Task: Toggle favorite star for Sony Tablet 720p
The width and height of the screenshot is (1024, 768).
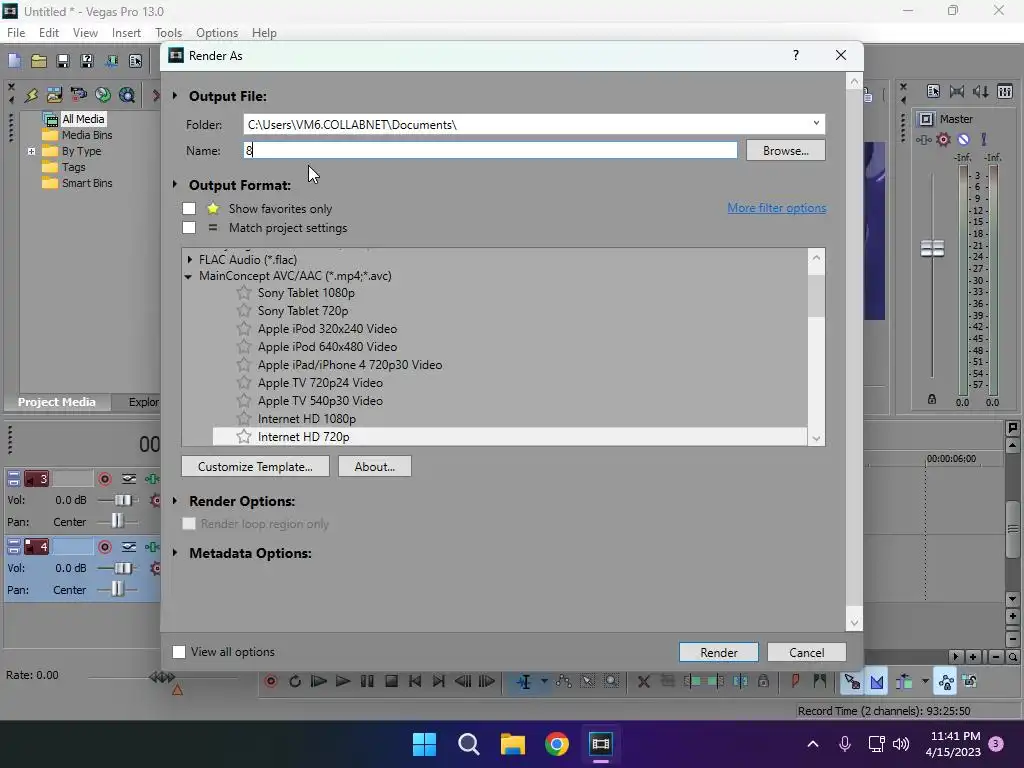Action: pyautogui.click(x=244, y=311)
